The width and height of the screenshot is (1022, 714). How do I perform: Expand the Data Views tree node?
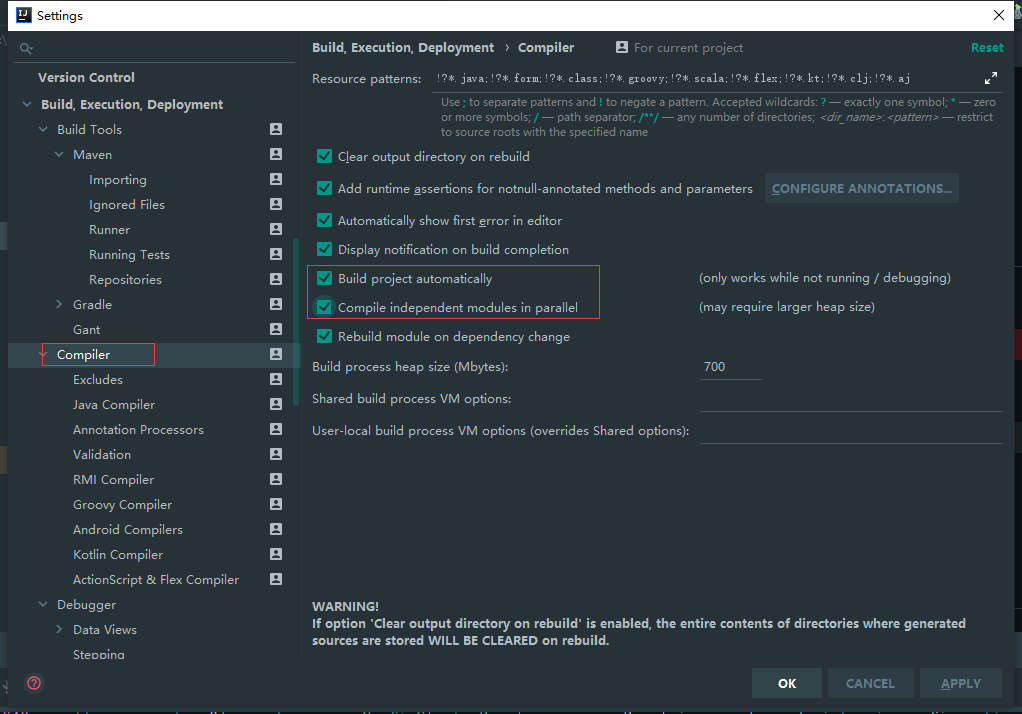point(59,629)
